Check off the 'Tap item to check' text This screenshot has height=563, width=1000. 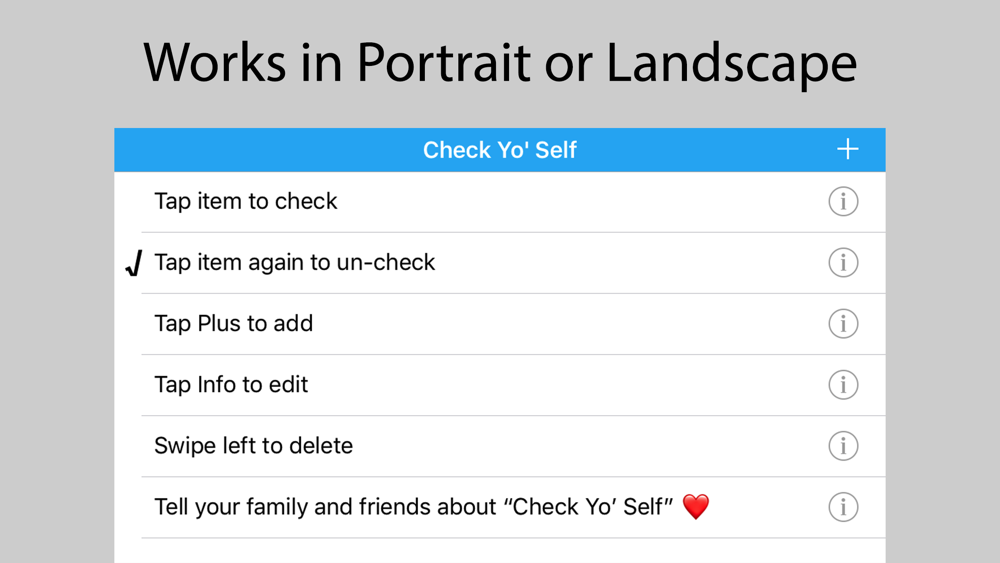click(x=246, y=201)
